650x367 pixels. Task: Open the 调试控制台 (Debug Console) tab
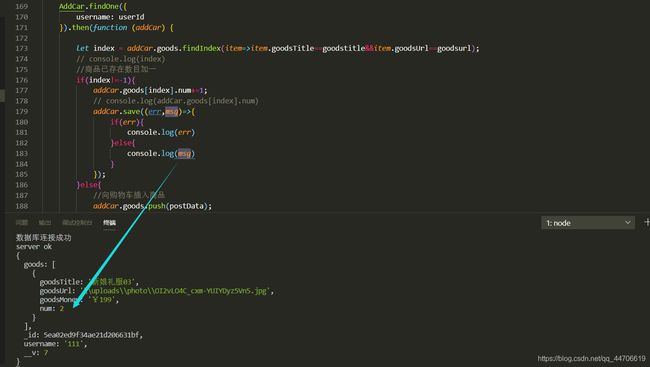[x=77, y=223]
